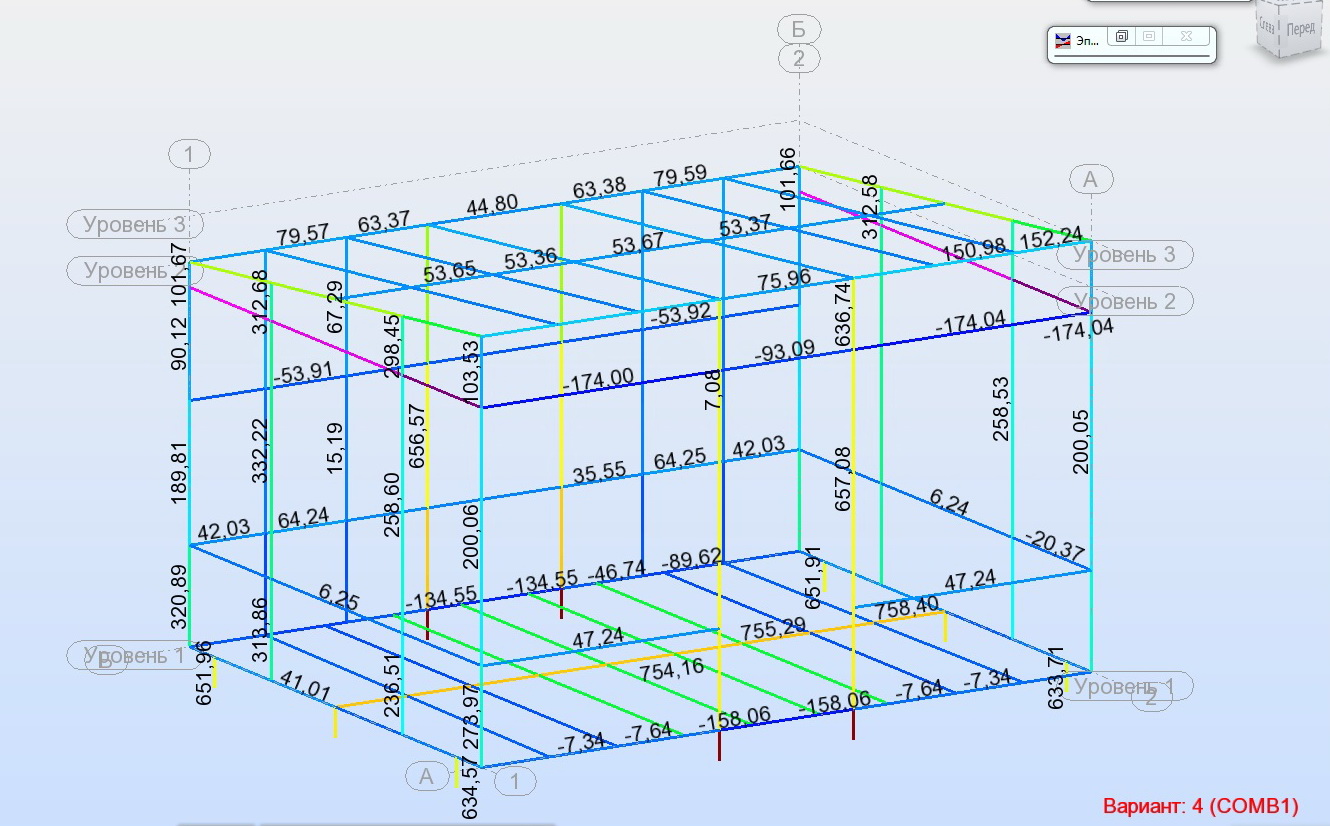Select the 44,80 value on the top beam
The height and width of the screenshot is (826, 1330).
tap(492, 205)
